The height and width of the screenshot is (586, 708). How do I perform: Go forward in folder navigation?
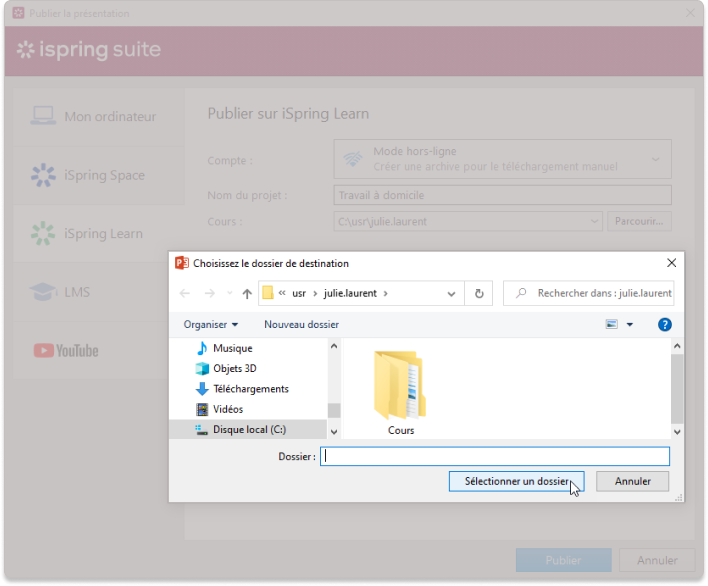210,293
